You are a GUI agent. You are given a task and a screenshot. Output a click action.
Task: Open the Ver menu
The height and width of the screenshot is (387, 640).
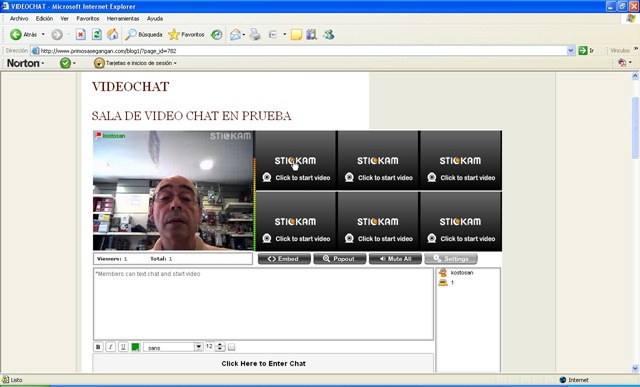coord(64,18)
